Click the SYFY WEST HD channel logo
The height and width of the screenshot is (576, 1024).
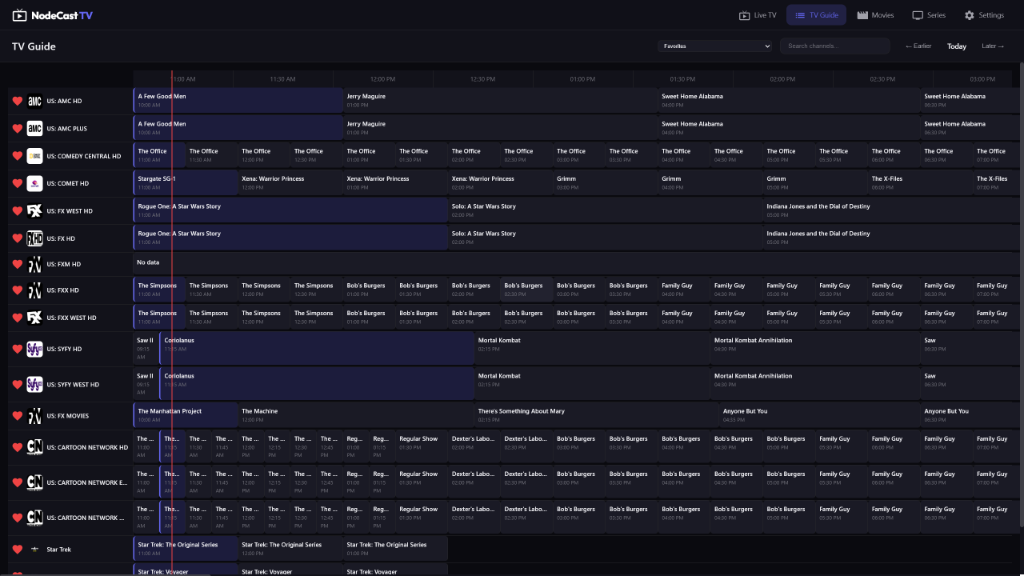point(35,385)
